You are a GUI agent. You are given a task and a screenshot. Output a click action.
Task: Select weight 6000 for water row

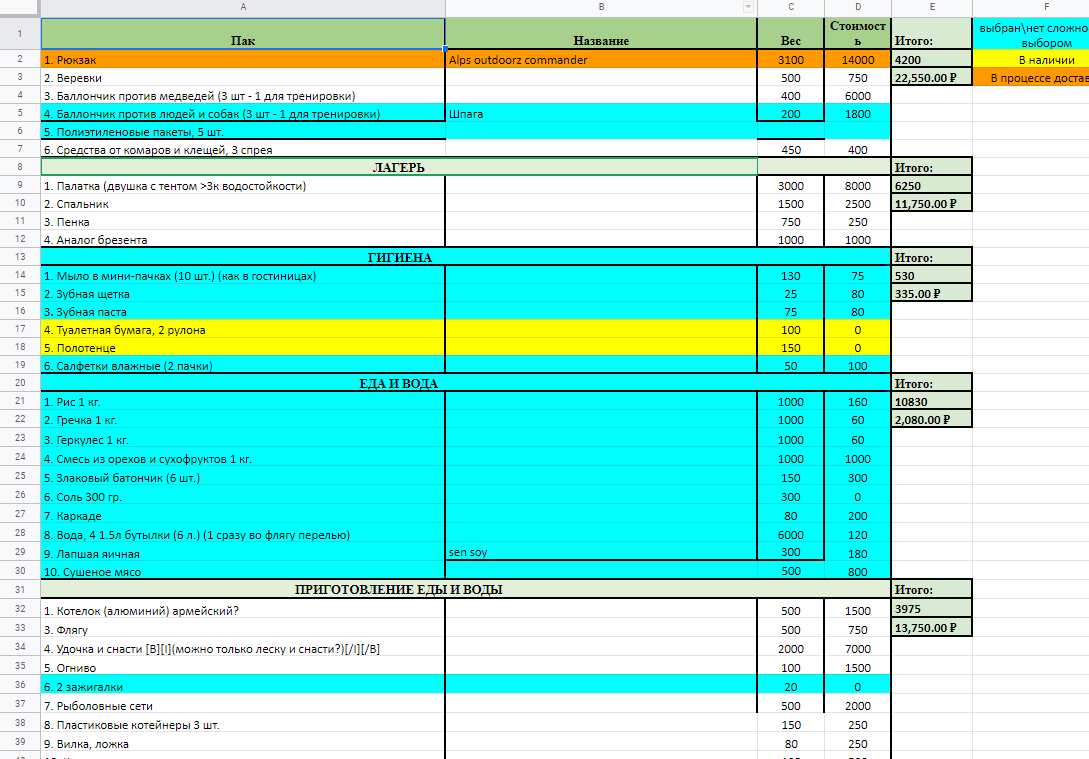pyautogui.click(x=790, y=535)
